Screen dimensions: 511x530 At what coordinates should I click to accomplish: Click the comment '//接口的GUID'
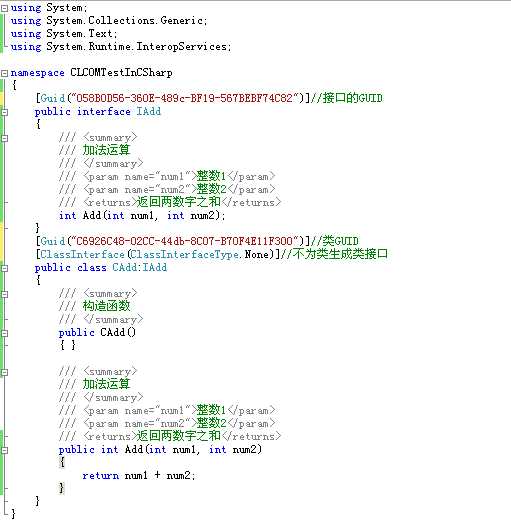tap(347, 98)
